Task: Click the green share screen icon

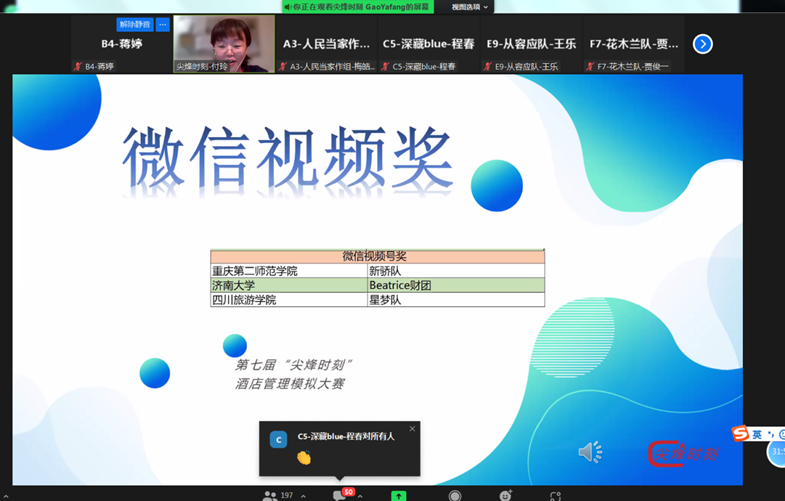Action: tap(399, 495)
